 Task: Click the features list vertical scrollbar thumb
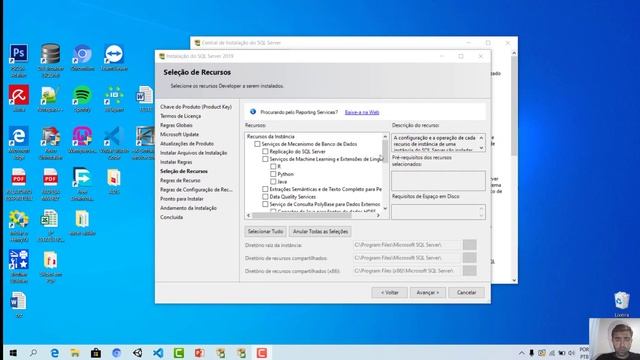pyautogui.click(x=385, y=152)
